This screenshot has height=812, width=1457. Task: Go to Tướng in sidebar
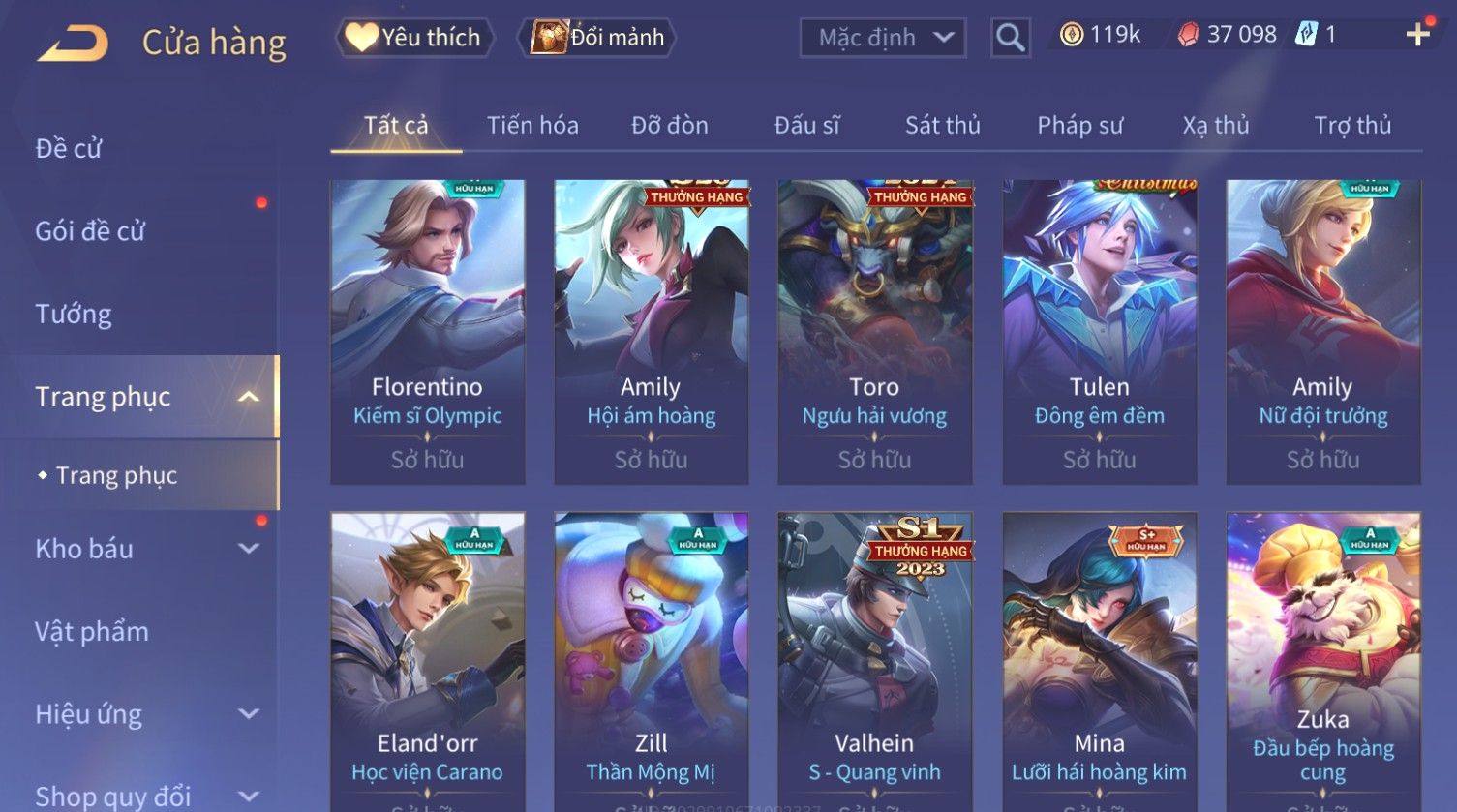click(x=74, y=315)
